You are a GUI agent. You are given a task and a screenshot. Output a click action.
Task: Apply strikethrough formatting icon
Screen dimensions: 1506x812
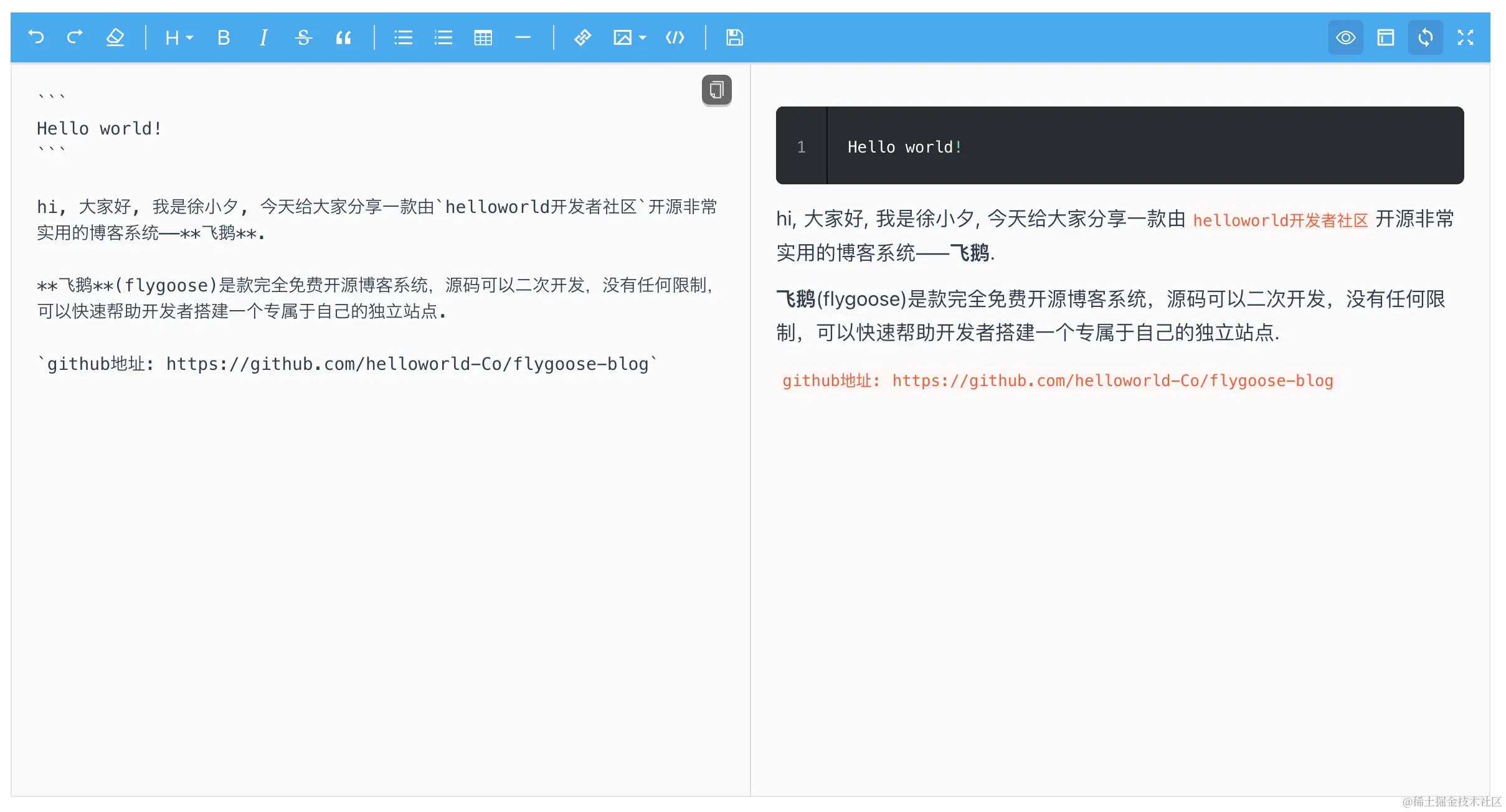pyautogui.click(x=303, y=37)
